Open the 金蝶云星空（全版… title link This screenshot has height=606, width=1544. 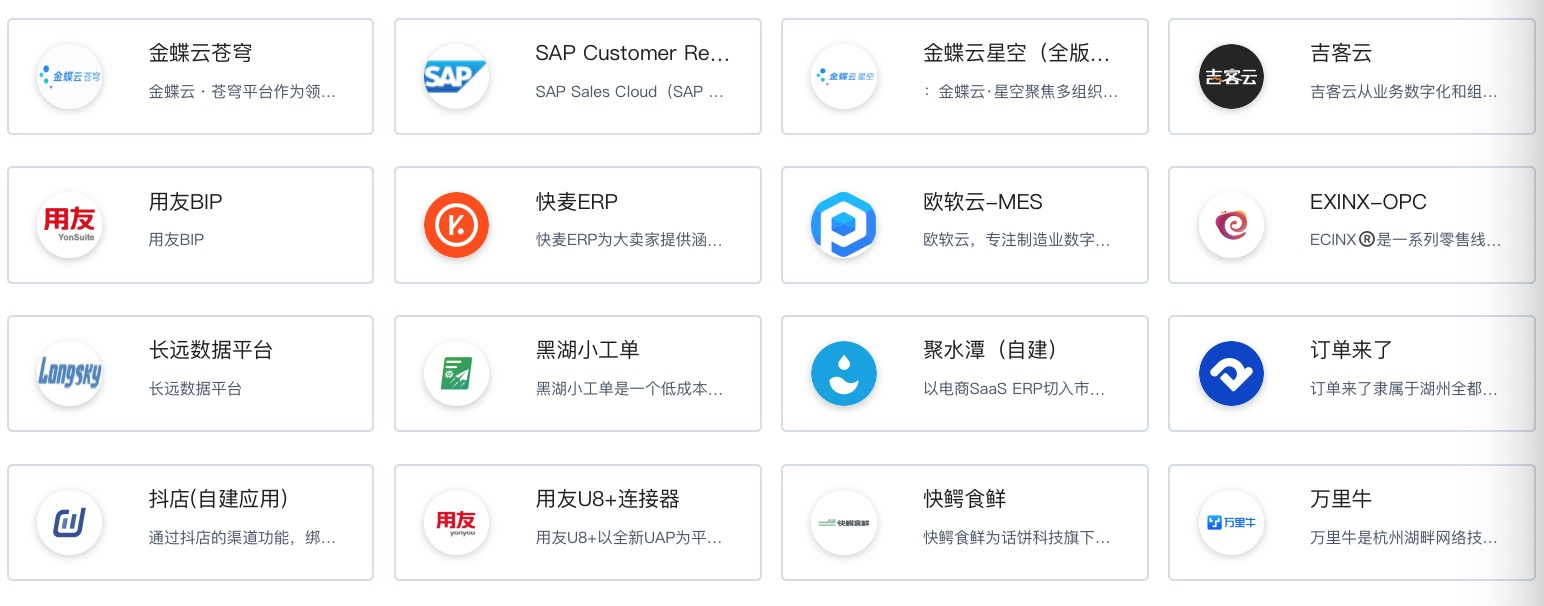1017,53
